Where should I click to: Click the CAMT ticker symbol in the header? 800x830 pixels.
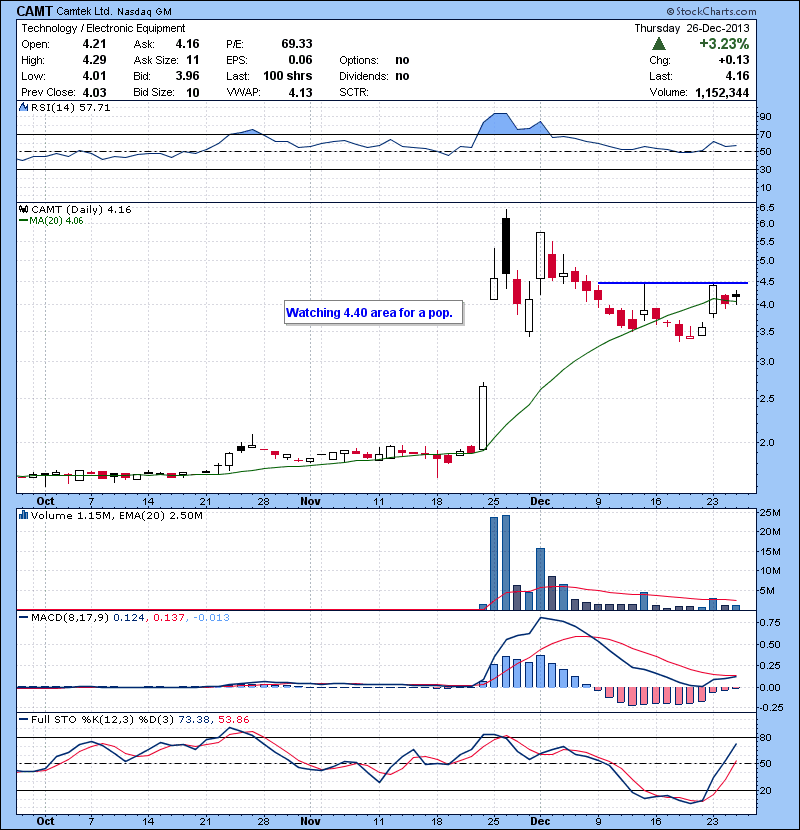(35, 11)
